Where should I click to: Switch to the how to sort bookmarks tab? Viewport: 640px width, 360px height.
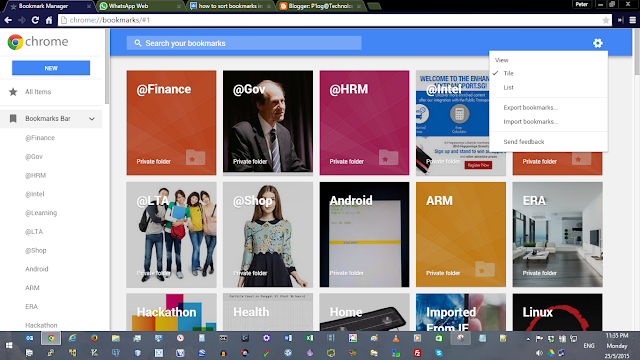[230, 6]
